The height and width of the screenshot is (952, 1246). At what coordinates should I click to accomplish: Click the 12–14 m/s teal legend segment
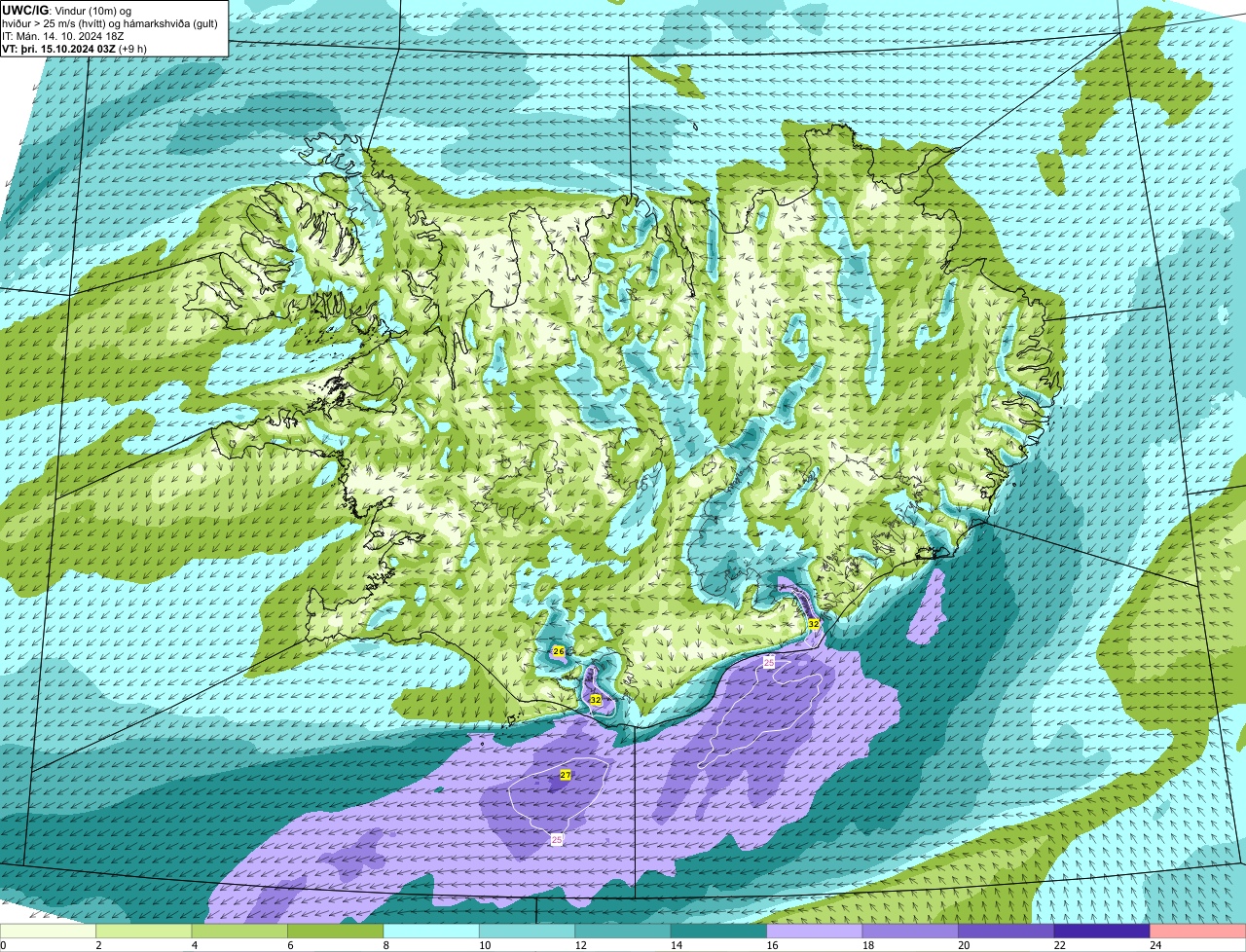coord(623,931)
